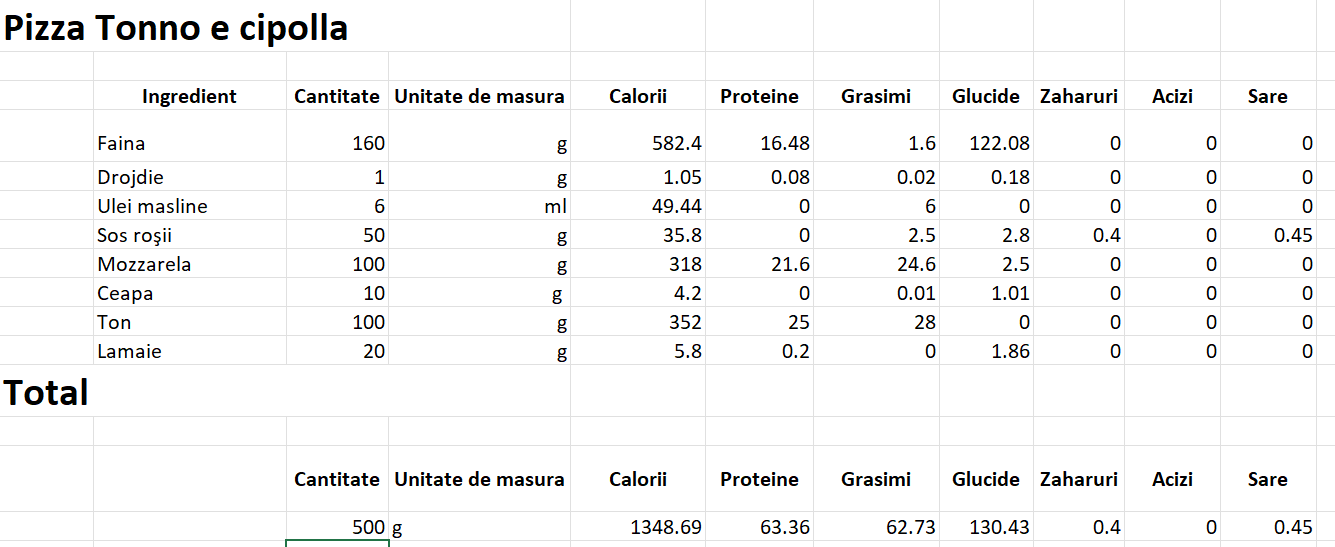Select Lamaie glucide value 1.86

tap(985, 351)
